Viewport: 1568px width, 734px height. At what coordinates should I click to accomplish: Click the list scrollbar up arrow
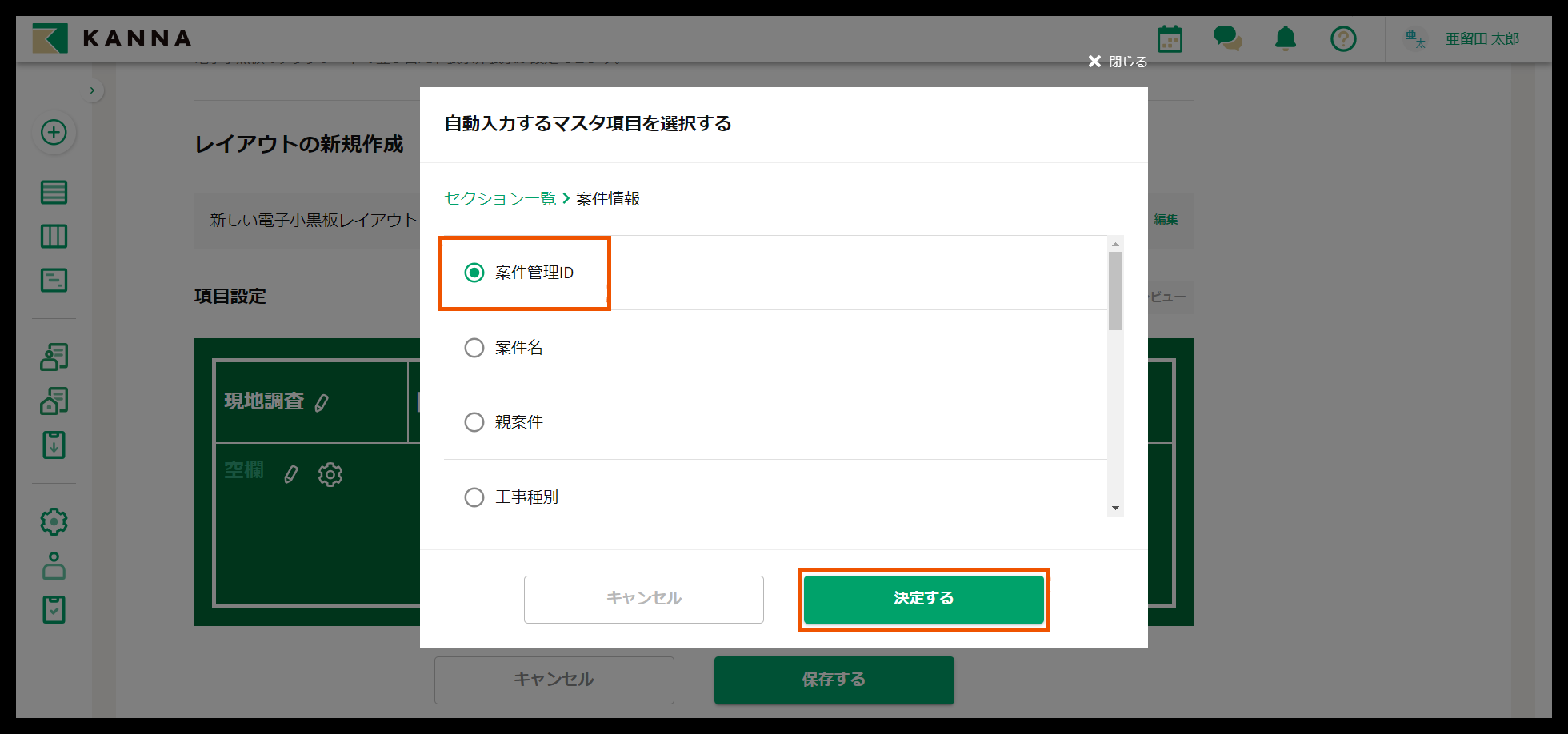click(1115, 244)
